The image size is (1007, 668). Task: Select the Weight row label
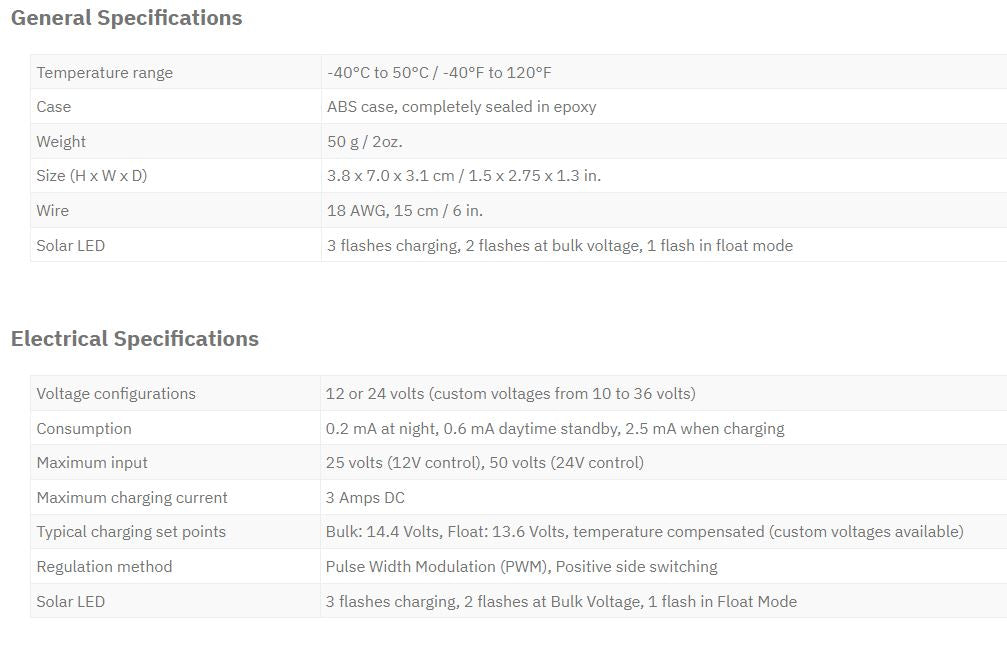[61, 141]
